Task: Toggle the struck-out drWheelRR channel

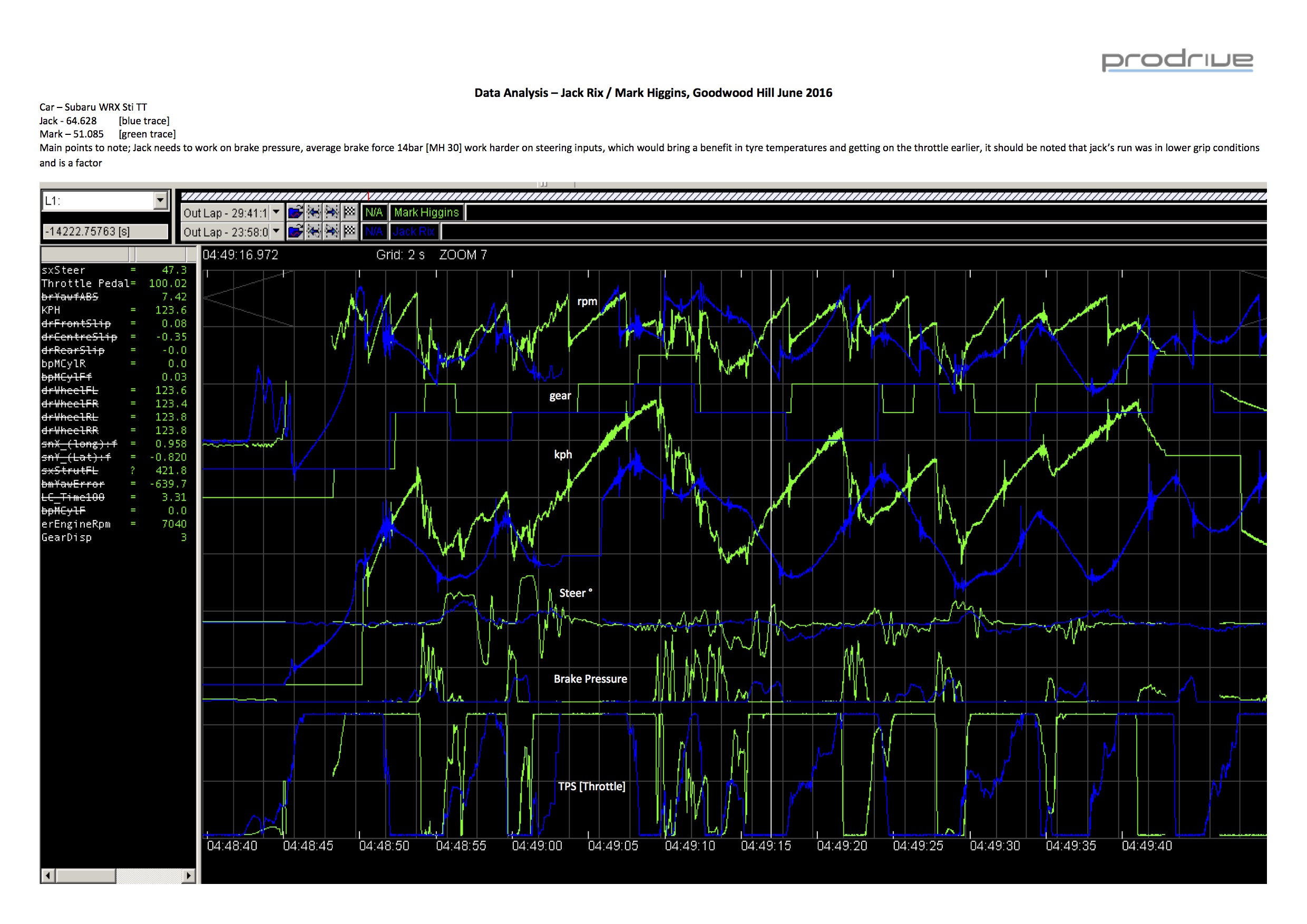Action: point(114,431)
